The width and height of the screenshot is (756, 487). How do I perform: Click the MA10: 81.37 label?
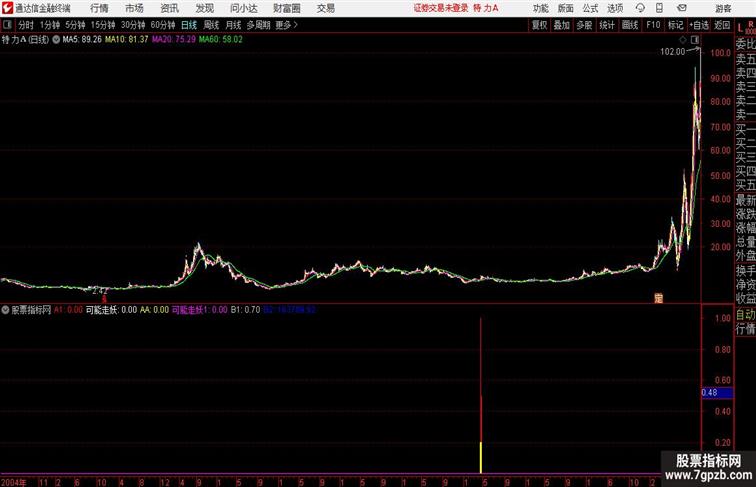point(127,40)
